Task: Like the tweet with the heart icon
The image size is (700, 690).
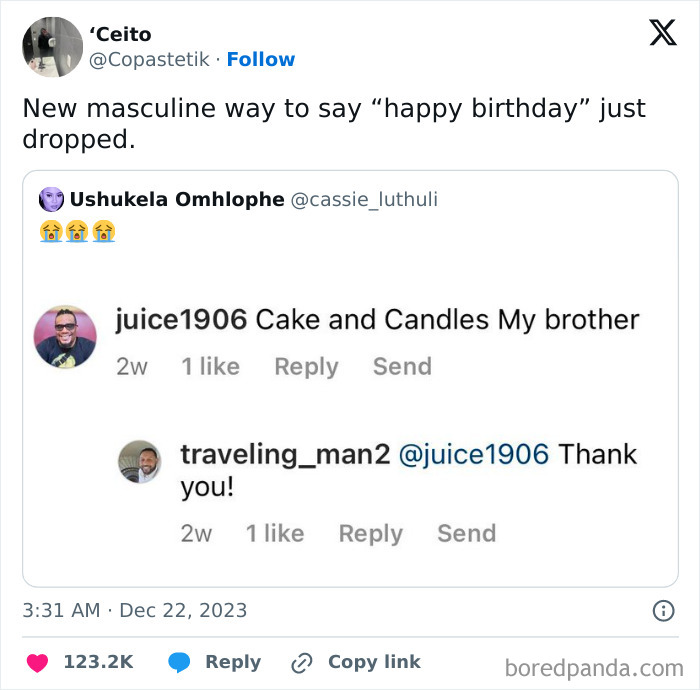Action: click(37, 662)
